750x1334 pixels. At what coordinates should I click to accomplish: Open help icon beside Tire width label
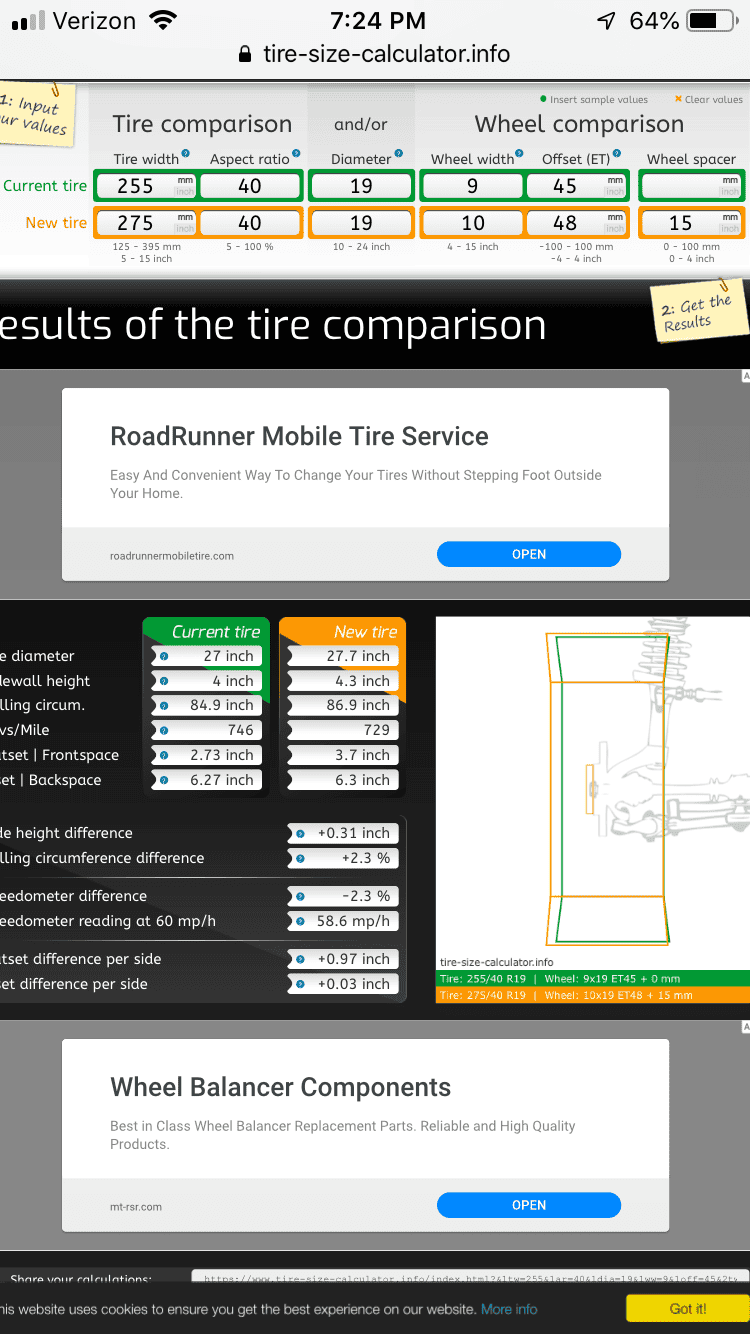(185, 154)
